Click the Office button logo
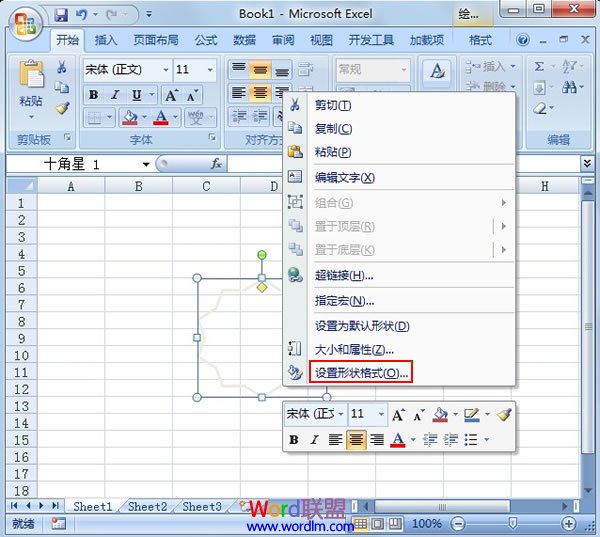 (x=26, y=24)
